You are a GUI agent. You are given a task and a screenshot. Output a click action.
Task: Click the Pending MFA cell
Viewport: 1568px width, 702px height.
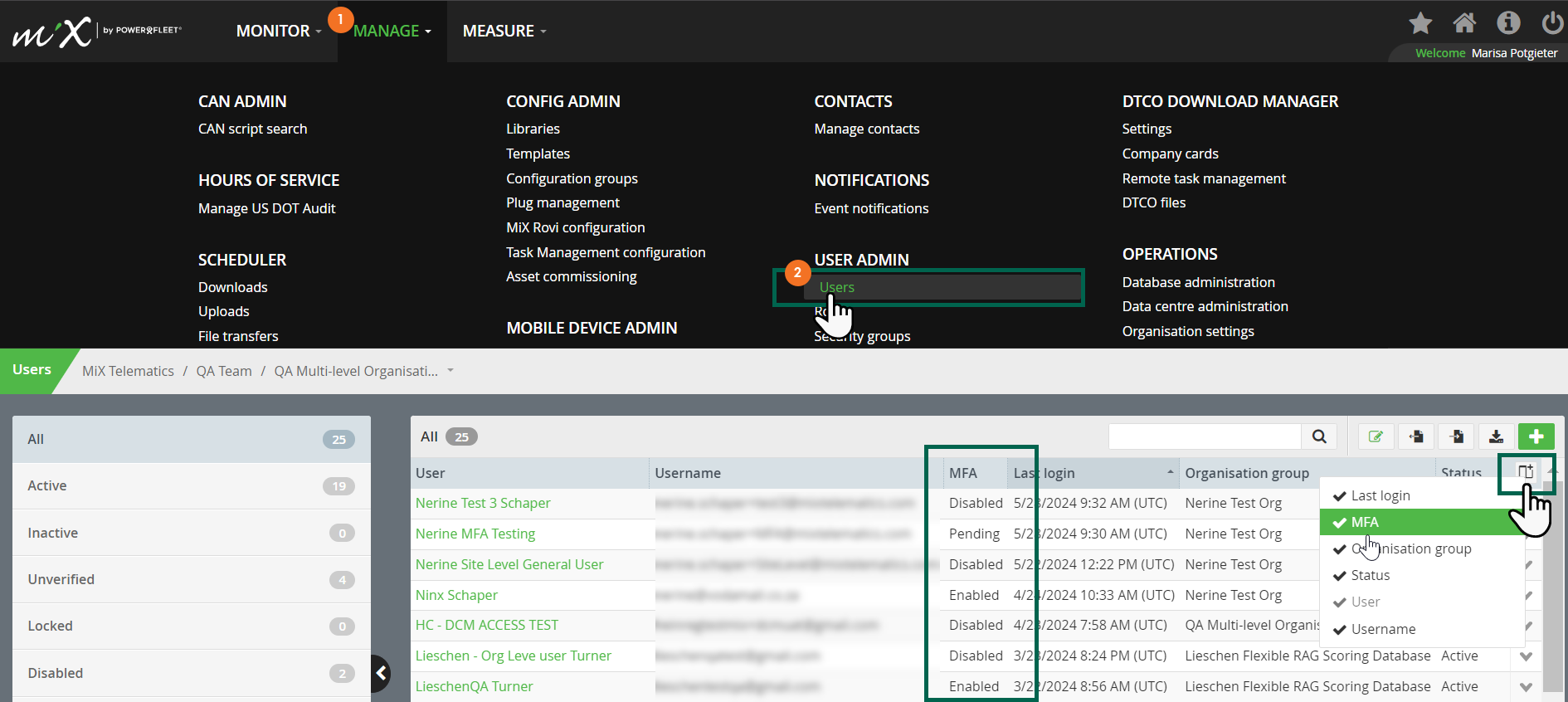(x=974, y=534)
